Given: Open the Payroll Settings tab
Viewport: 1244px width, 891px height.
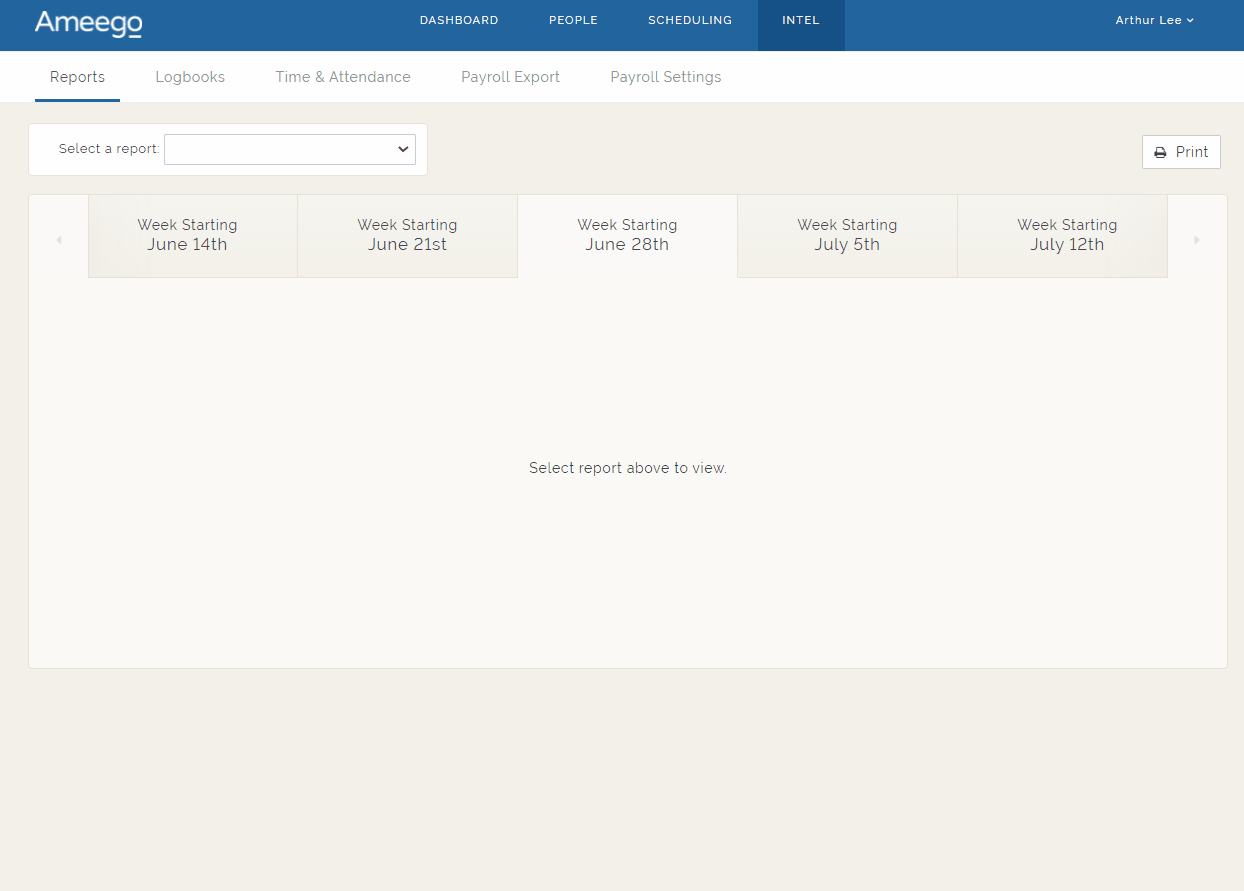Looking at the screenshot, I should coord(665,76).
